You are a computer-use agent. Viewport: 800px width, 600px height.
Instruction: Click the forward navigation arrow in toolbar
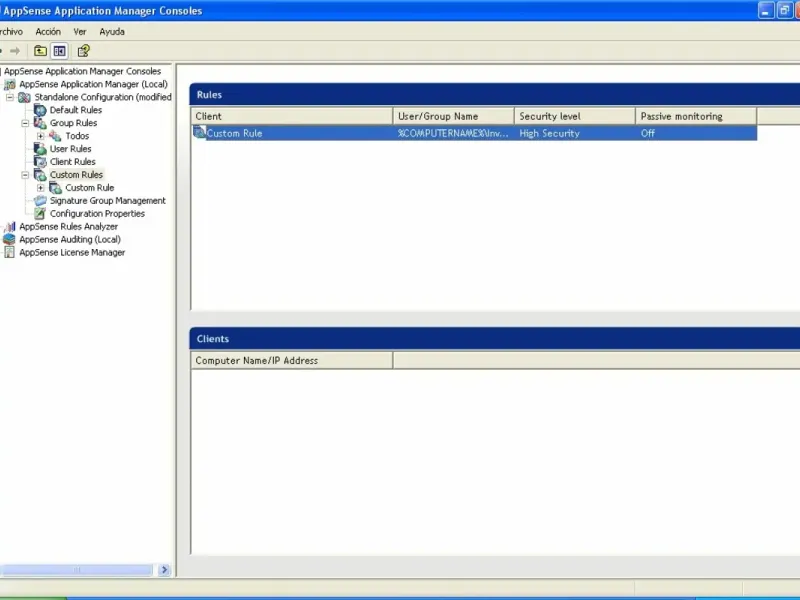pyautogui.click(x=15, y=51)
